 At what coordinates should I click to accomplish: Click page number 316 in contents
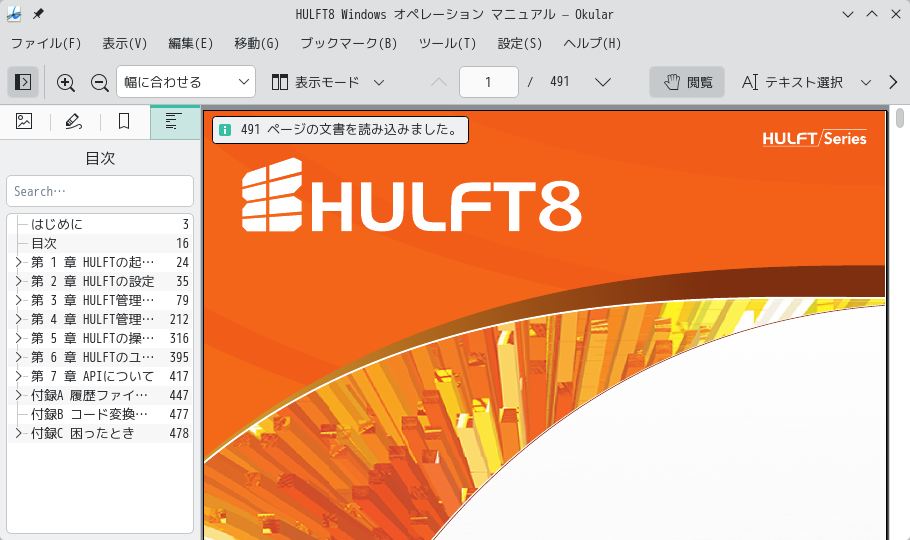click(179, 339)
